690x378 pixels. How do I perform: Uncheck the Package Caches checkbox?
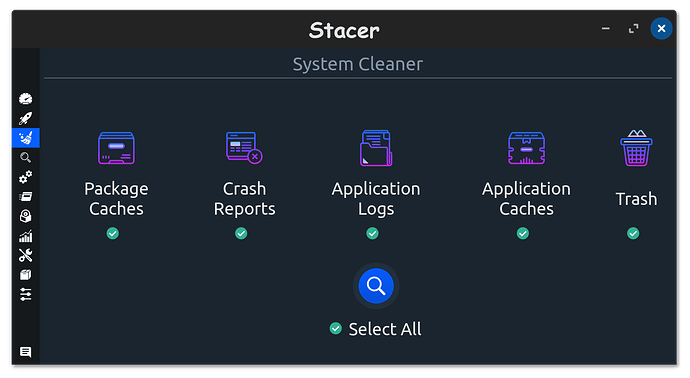pos(113,233)
